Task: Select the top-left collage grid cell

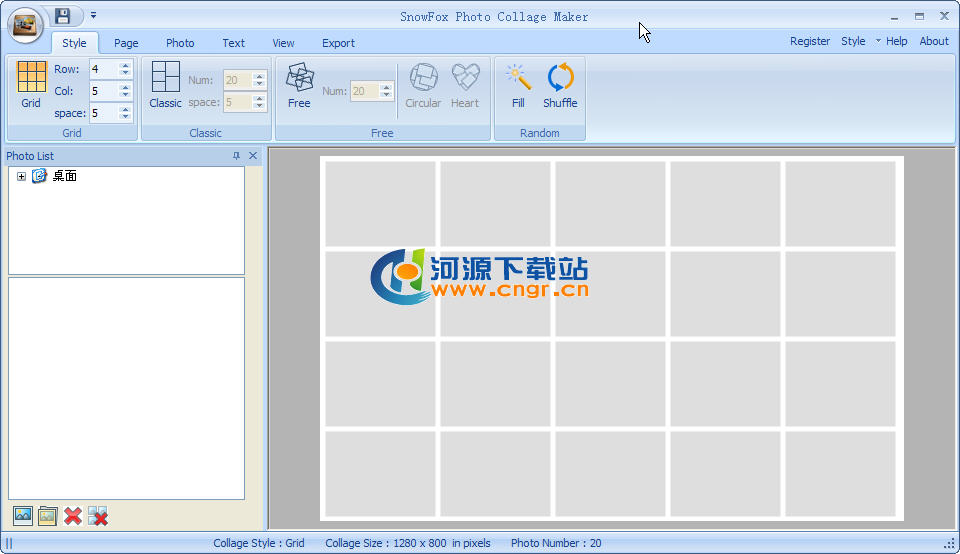Action: click(380, 203)
